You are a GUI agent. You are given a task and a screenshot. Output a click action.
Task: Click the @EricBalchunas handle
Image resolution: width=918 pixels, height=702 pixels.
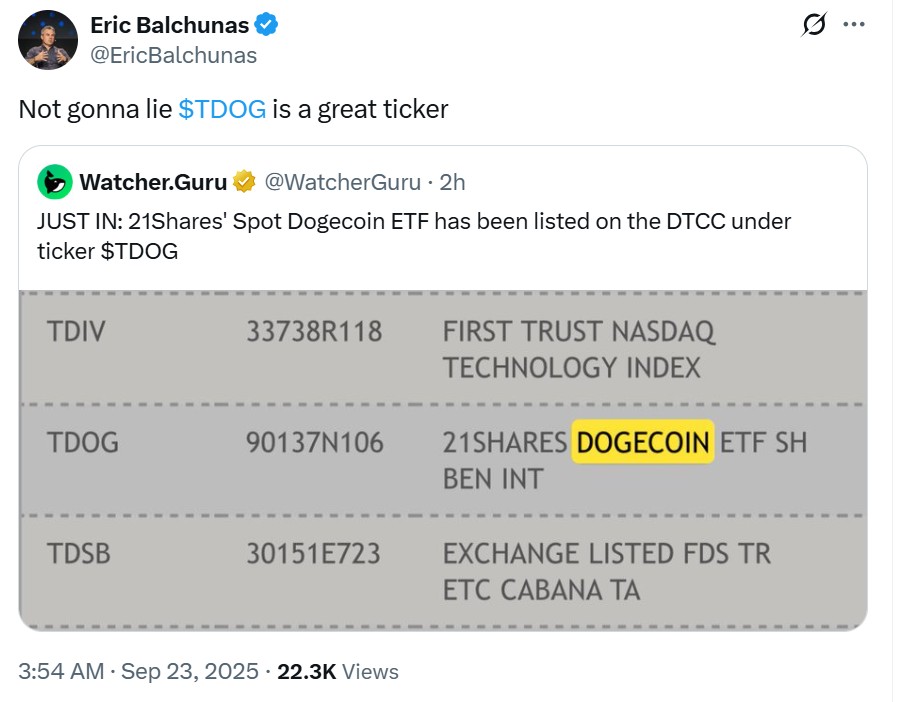point(173,55)
